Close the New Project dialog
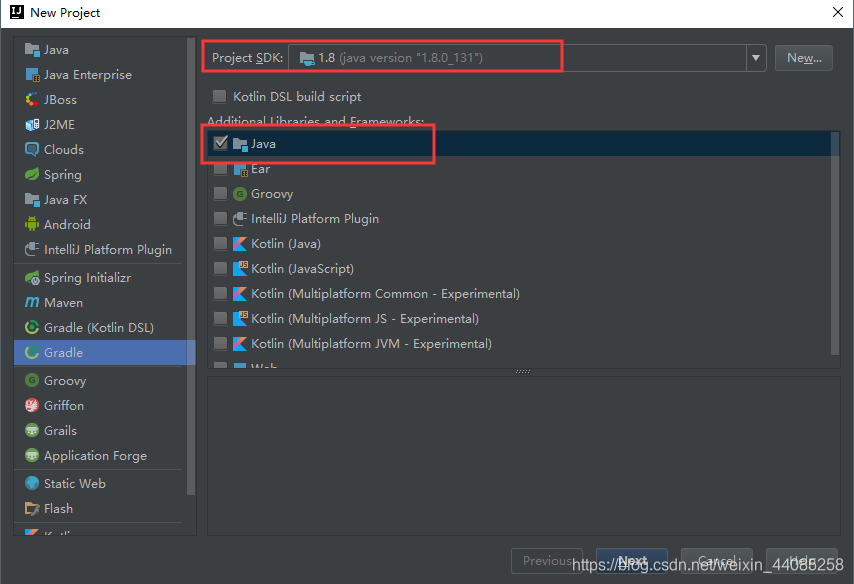 coord(838,12)
